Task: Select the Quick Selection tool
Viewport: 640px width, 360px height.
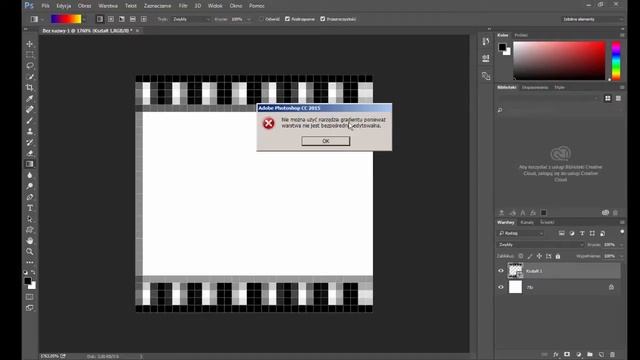Action: (30, 77)
